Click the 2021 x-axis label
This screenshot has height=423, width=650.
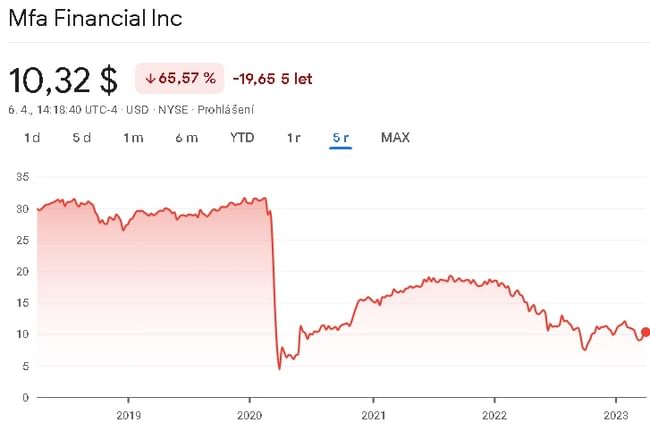click(372, 414)
